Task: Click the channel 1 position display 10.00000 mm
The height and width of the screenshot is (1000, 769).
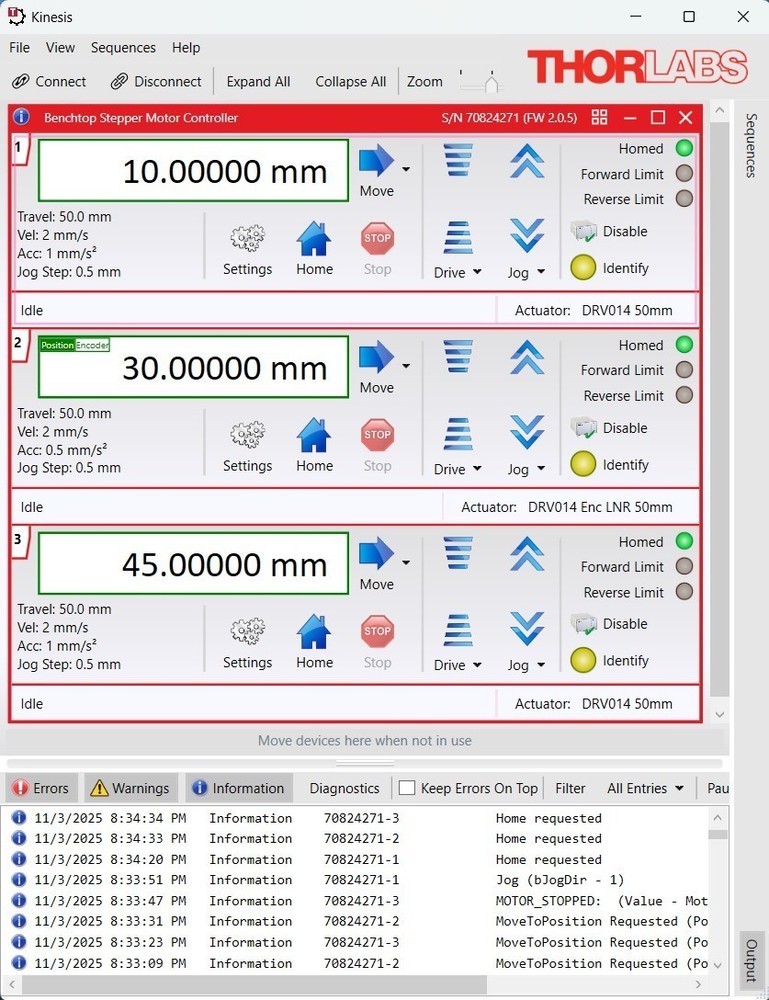Action: [193, 171]
